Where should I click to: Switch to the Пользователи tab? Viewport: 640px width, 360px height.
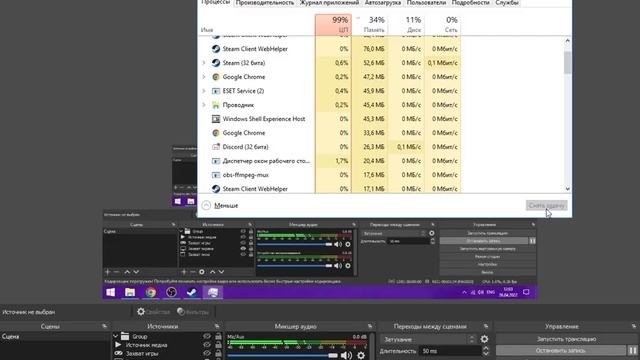coord(426,3)
